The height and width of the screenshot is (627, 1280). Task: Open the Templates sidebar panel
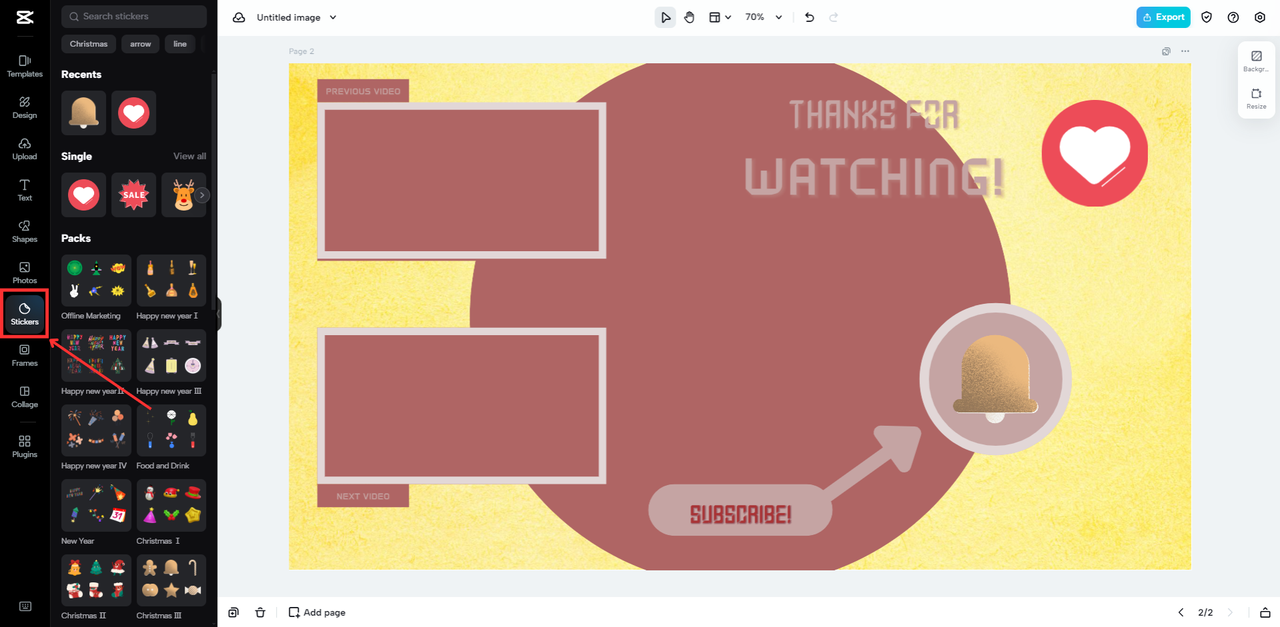(x=25, y=66)
